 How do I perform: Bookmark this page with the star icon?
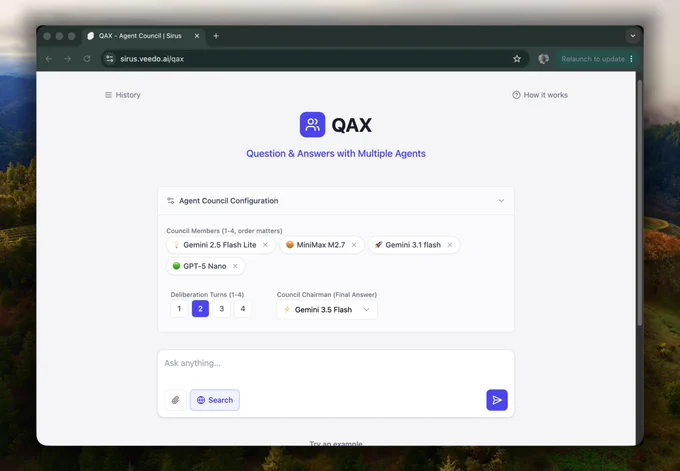pos(517,59)
